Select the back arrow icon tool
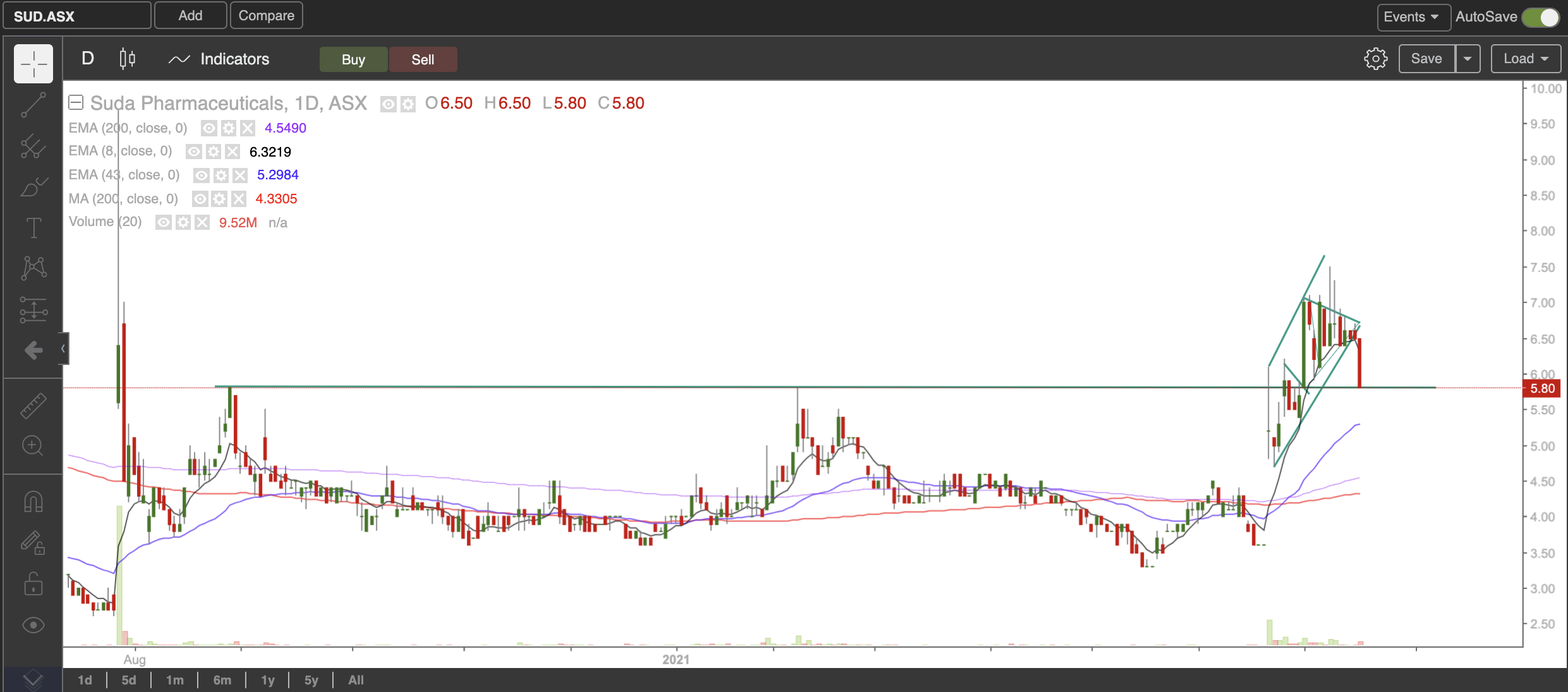 (33, 350)
